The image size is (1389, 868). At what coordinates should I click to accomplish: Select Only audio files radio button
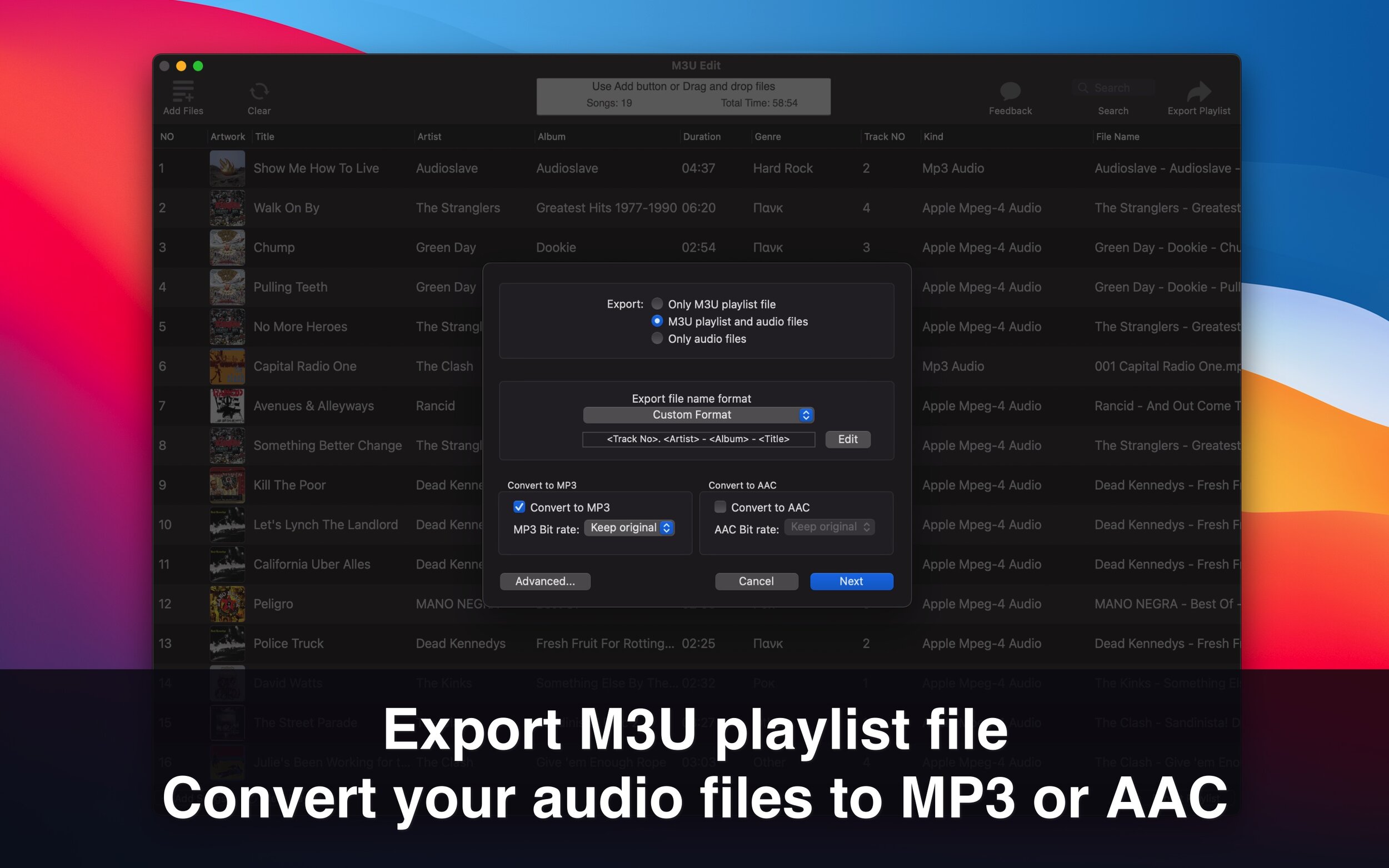pos(657,339)
